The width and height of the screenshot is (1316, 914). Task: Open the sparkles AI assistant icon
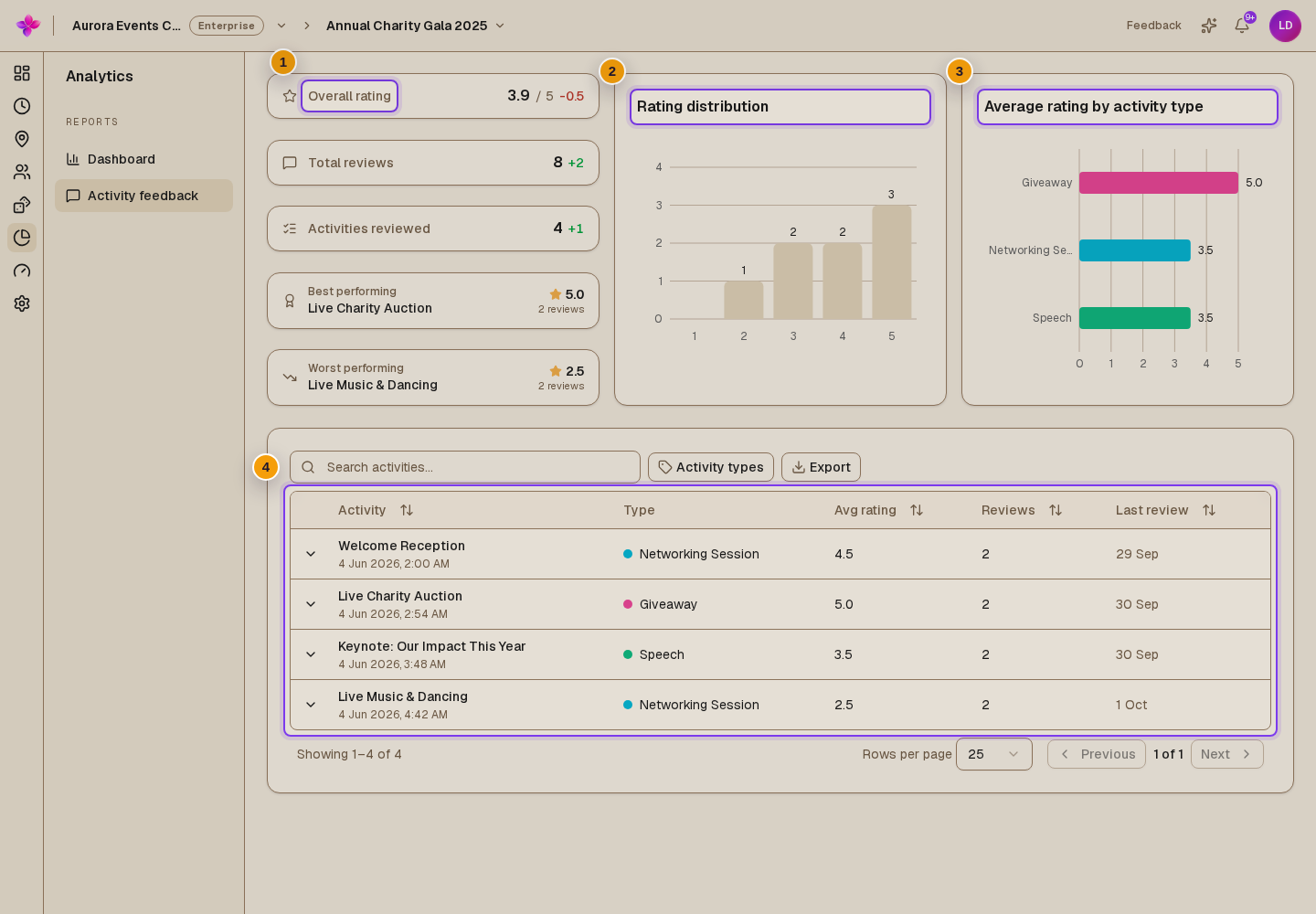(1209, 26)
